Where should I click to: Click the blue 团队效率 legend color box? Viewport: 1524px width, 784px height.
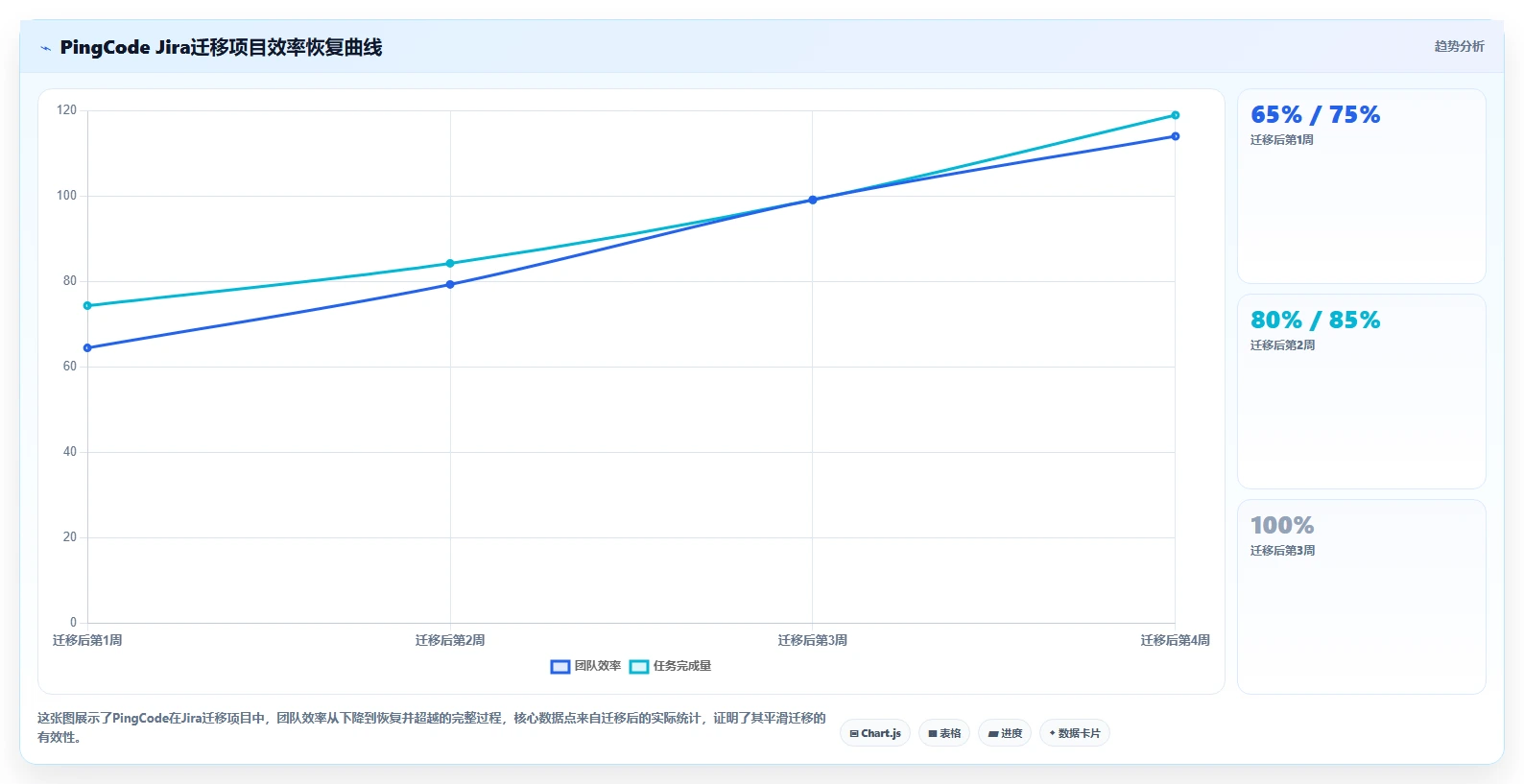tap(560, 667)
